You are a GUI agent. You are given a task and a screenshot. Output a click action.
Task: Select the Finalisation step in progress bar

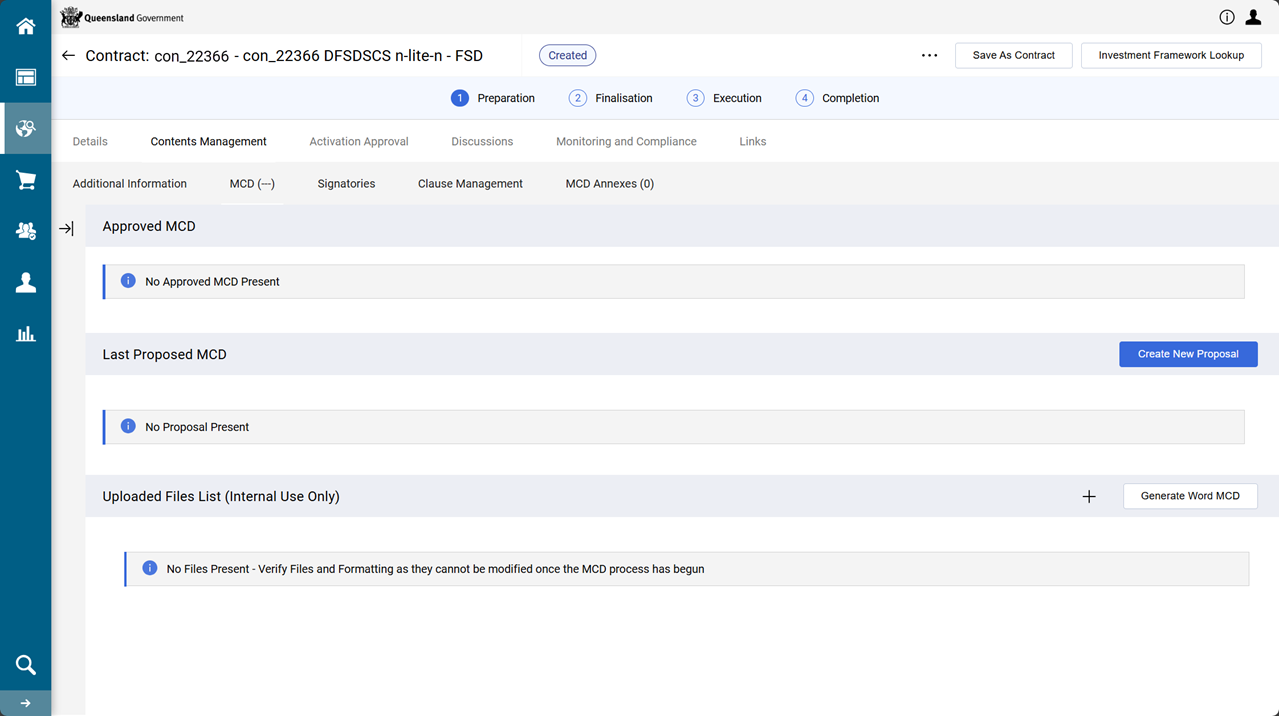pos(611,98)
